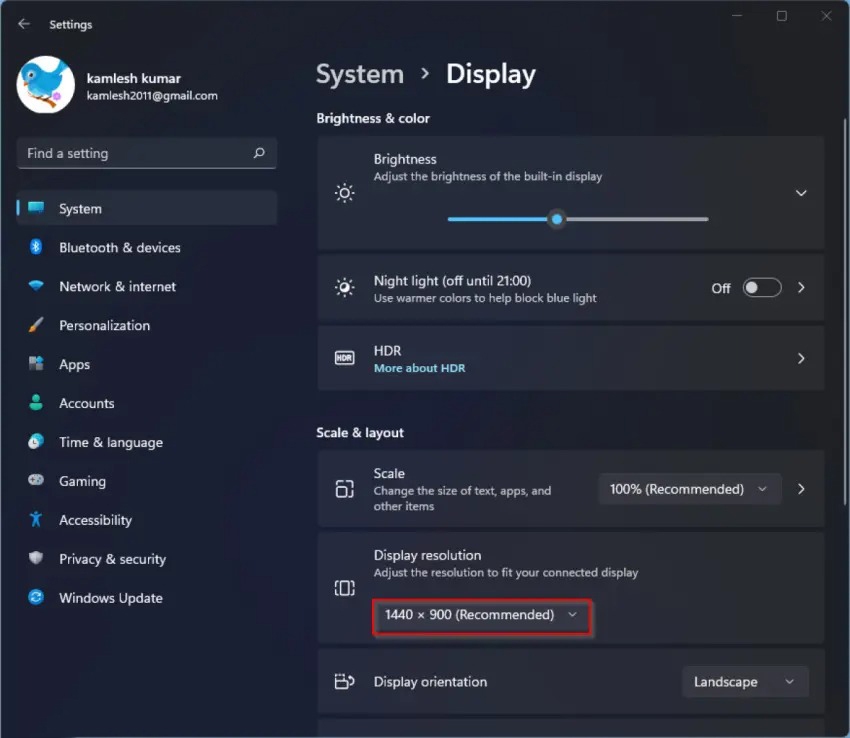Open the Display resolution dropdown
Screen dimensions: 850x738
click(481, 616)
